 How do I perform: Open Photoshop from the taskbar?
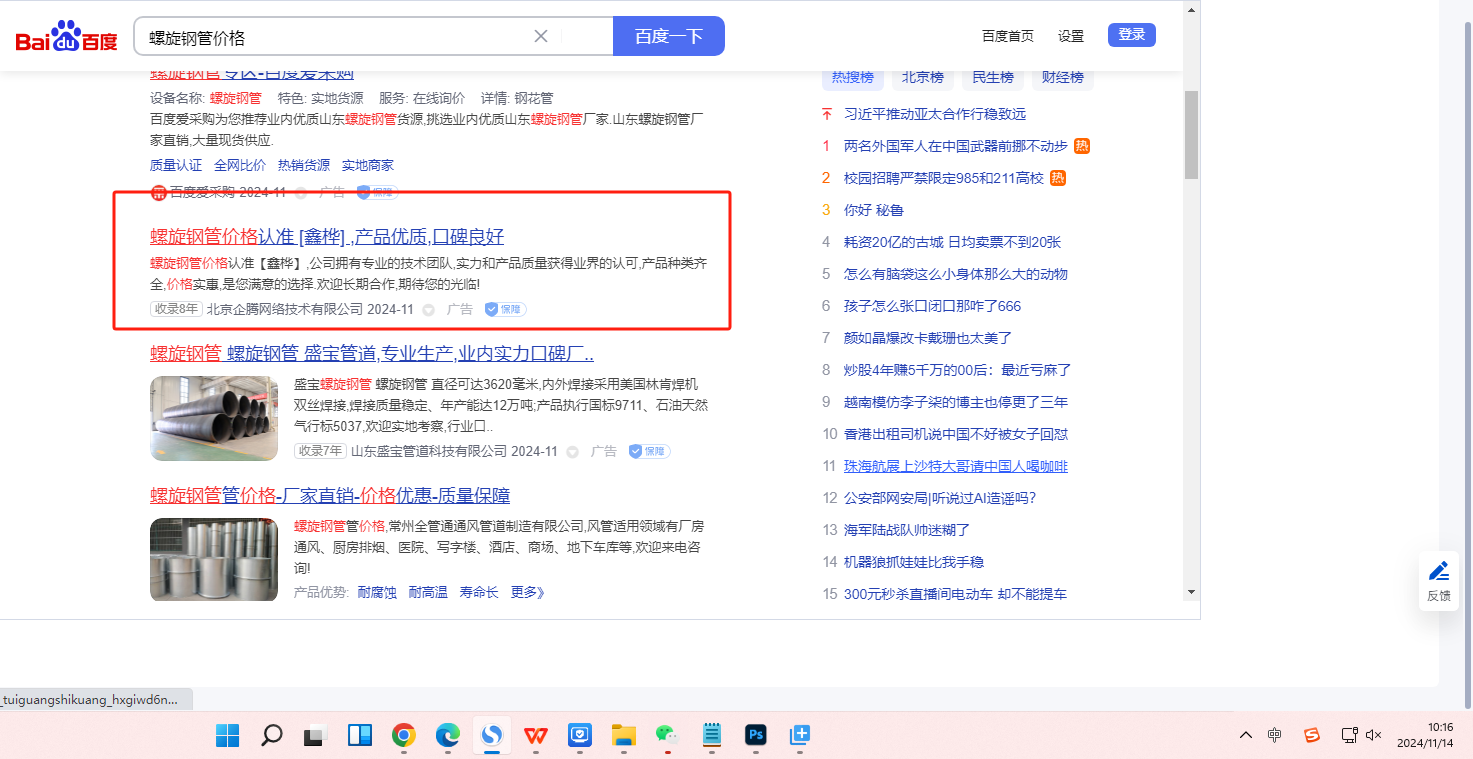(755, 736)
